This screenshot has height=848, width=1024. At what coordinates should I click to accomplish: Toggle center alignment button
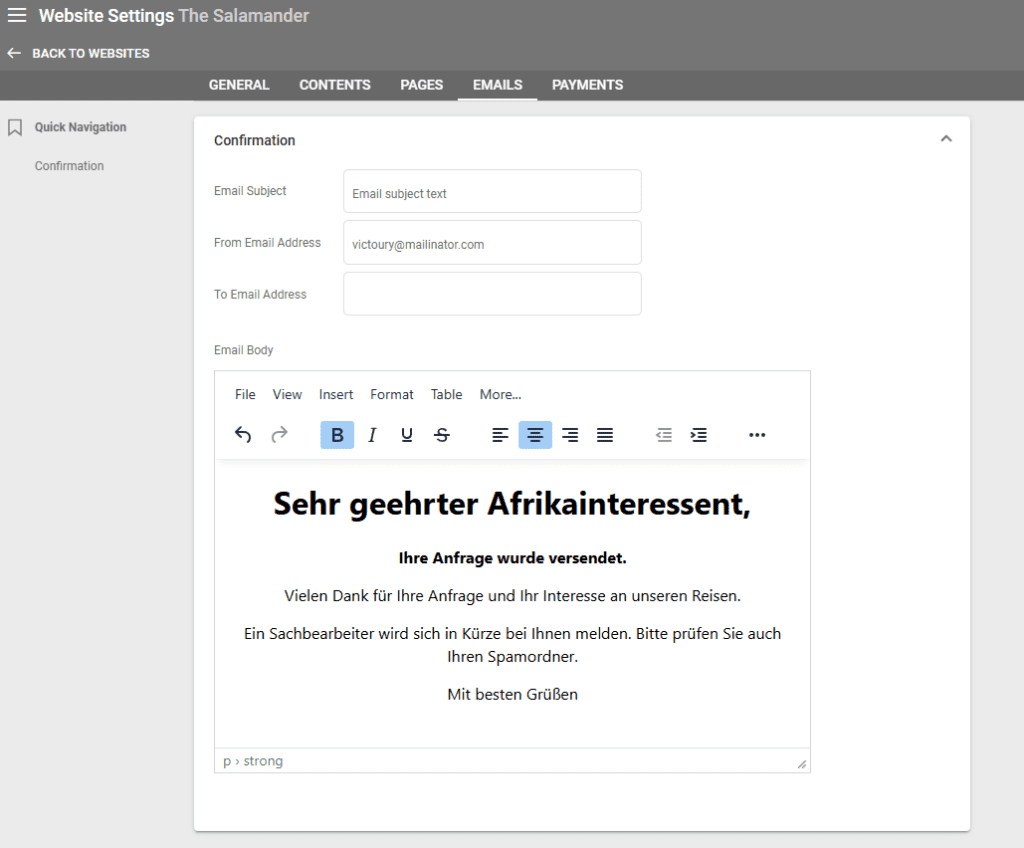[x=535, y=435]
